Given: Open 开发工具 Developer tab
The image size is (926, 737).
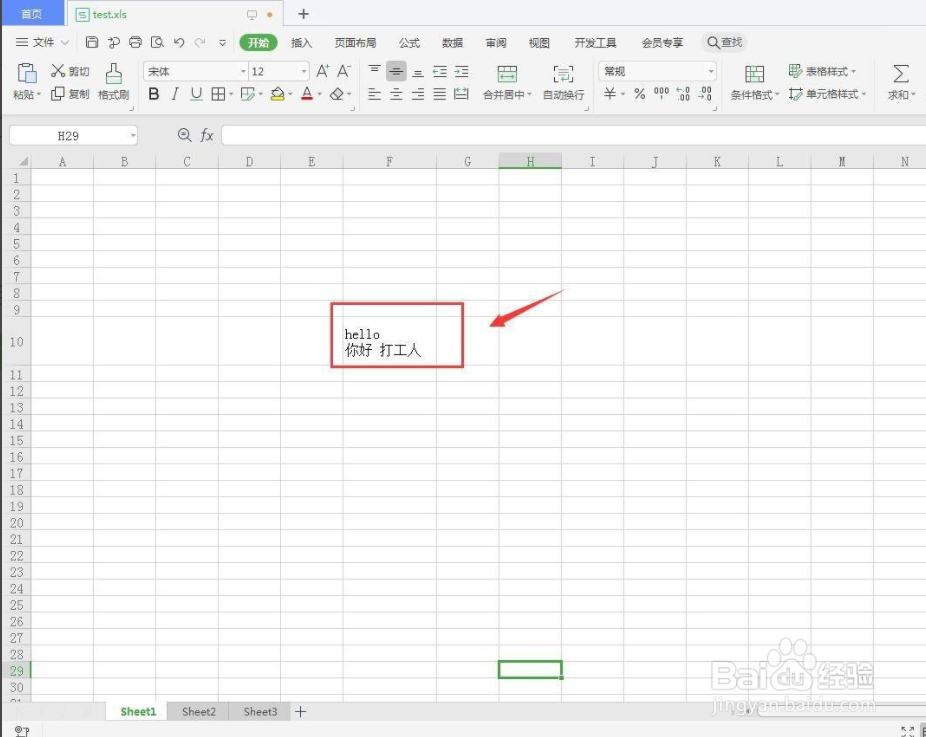Looking at the screenshot, I should pos(595,43).
